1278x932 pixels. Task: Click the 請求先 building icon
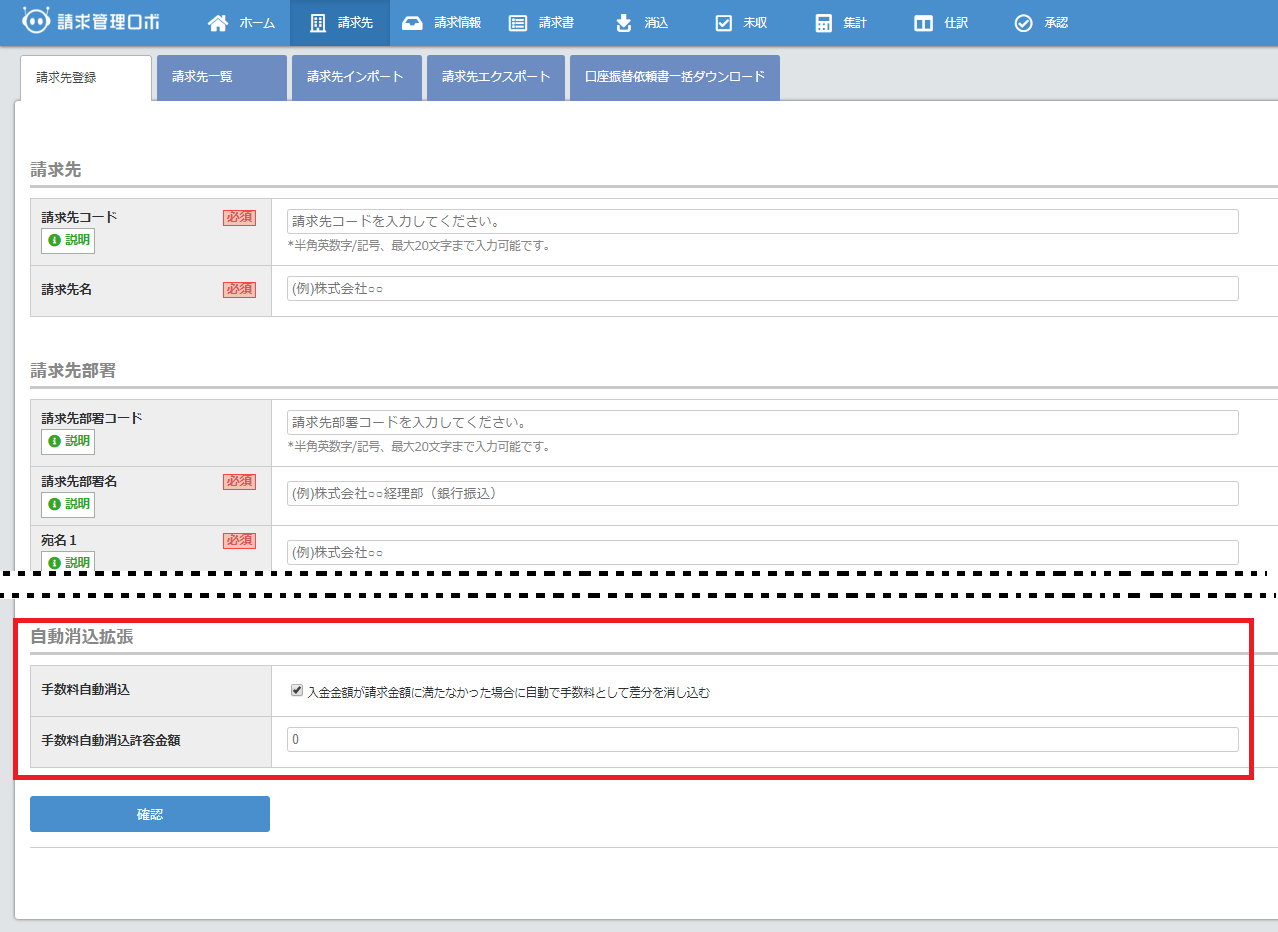point(318,23)
